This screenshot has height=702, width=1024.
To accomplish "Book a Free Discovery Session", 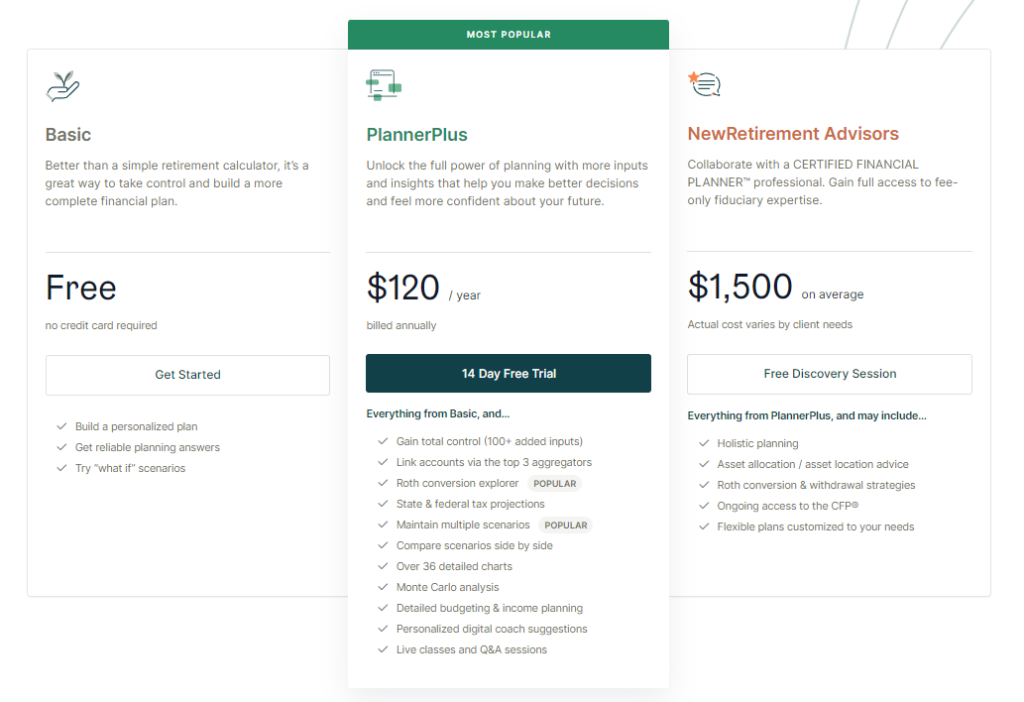I will coord(829,374).
